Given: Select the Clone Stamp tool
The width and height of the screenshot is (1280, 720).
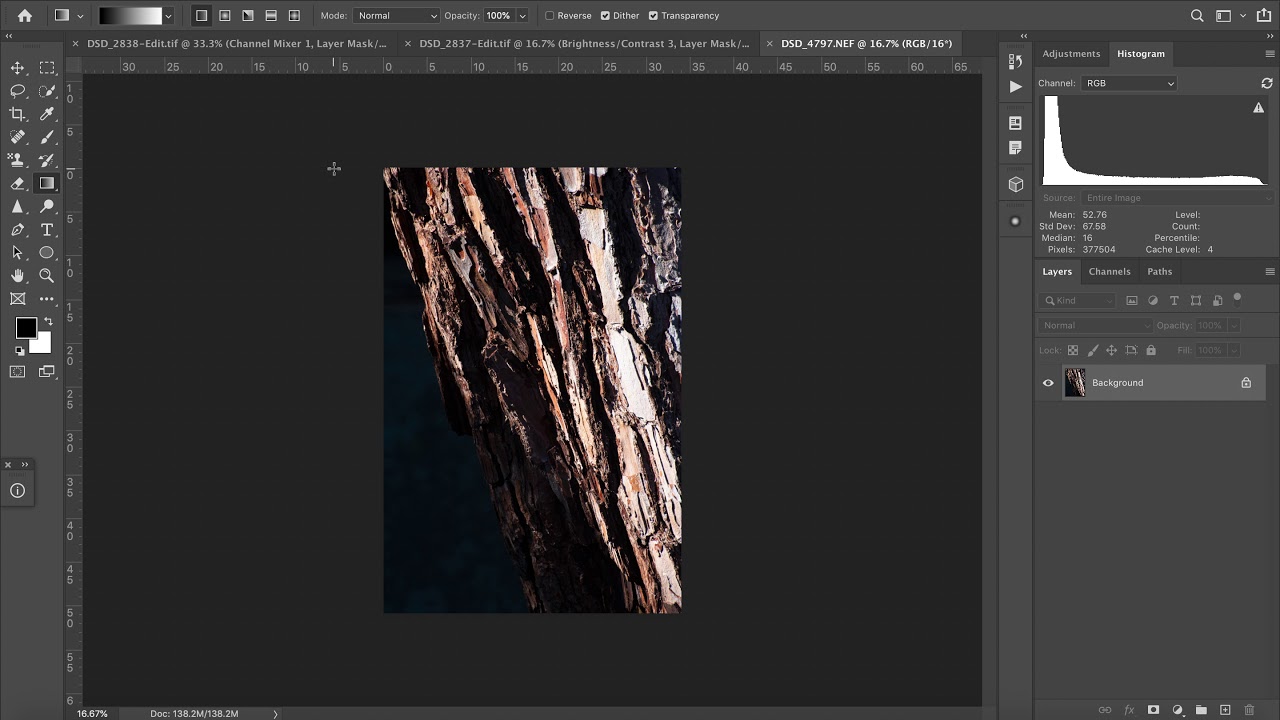Looking at the screenshot, I should (17, 160).
